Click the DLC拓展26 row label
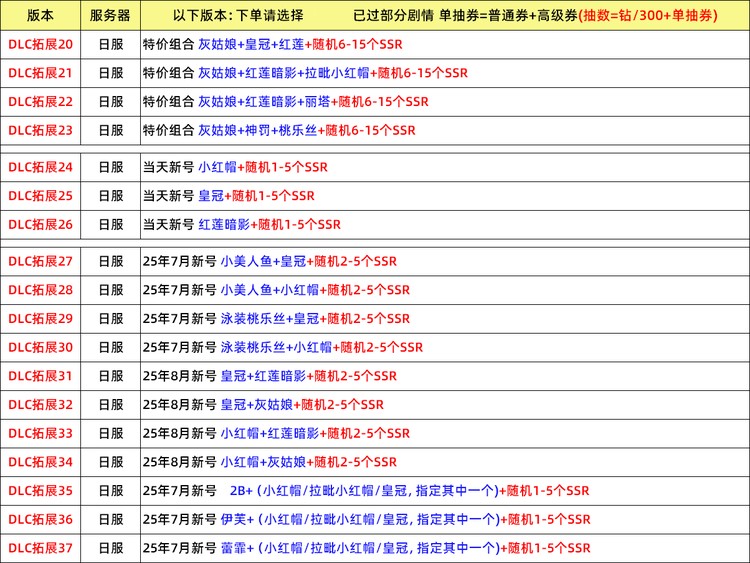 (x=40, y=224)
